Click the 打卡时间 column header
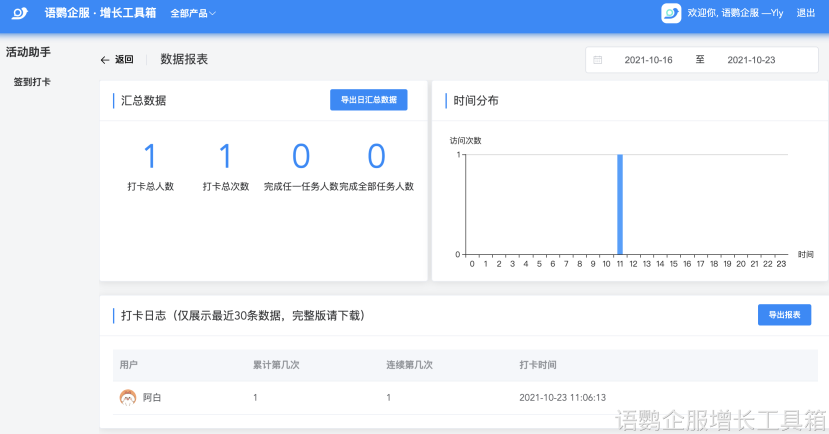This screenshot has height=434, width=829. (x=538, y=365)
